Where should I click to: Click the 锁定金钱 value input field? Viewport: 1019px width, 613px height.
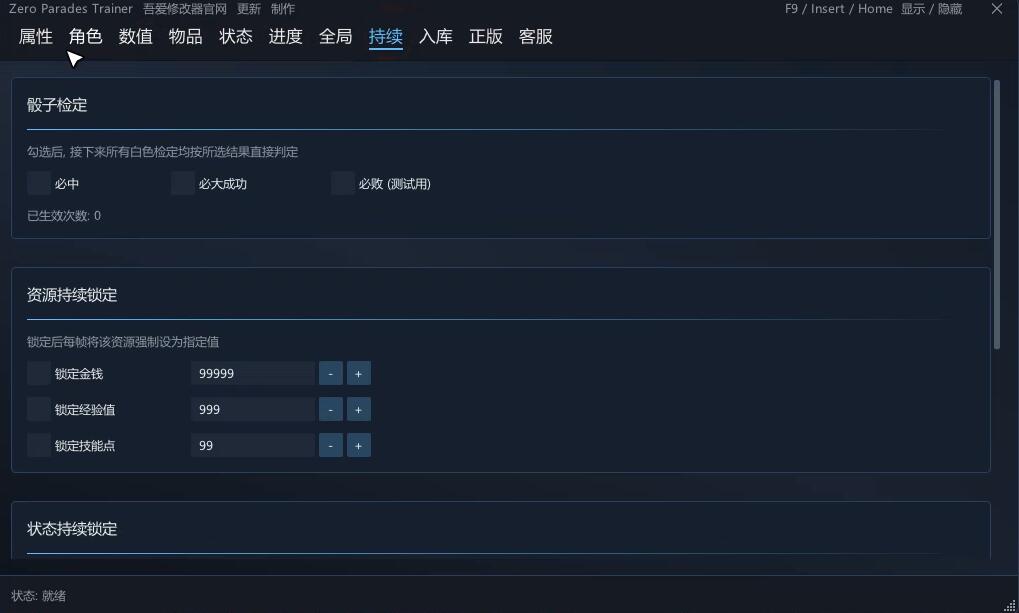[x=253, y=374]
